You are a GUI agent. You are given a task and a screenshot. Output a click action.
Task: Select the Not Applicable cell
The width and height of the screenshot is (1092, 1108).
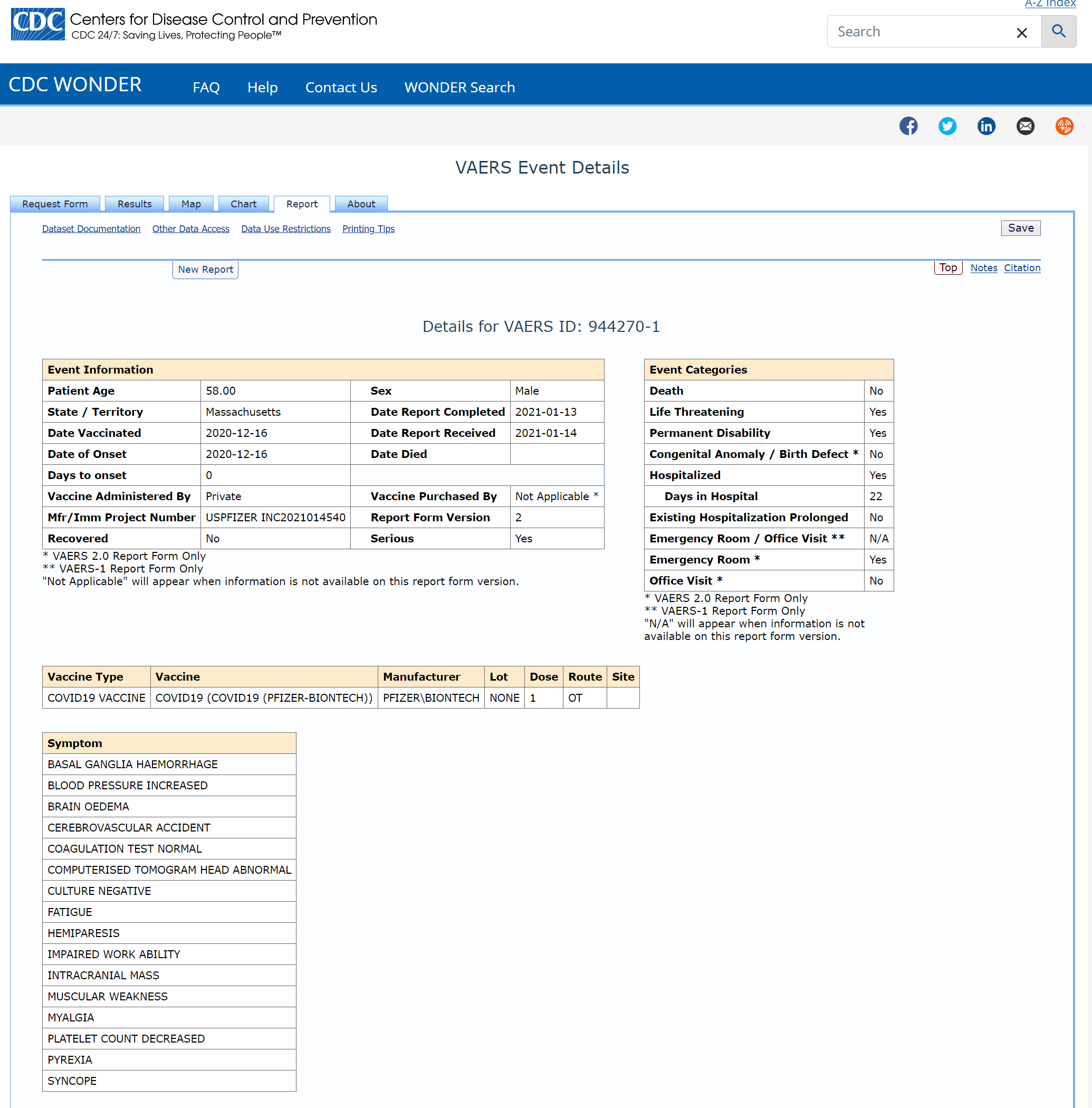point(557,496)
